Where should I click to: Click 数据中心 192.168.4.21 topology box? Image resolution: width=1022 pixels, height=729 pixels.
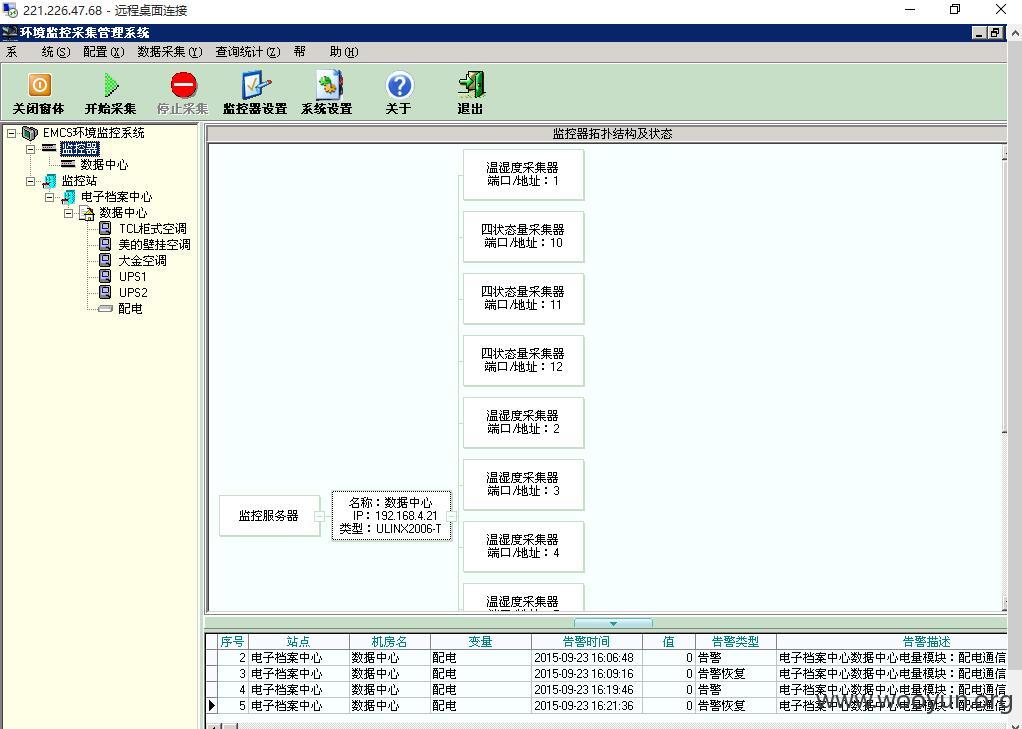click(391, 516)
